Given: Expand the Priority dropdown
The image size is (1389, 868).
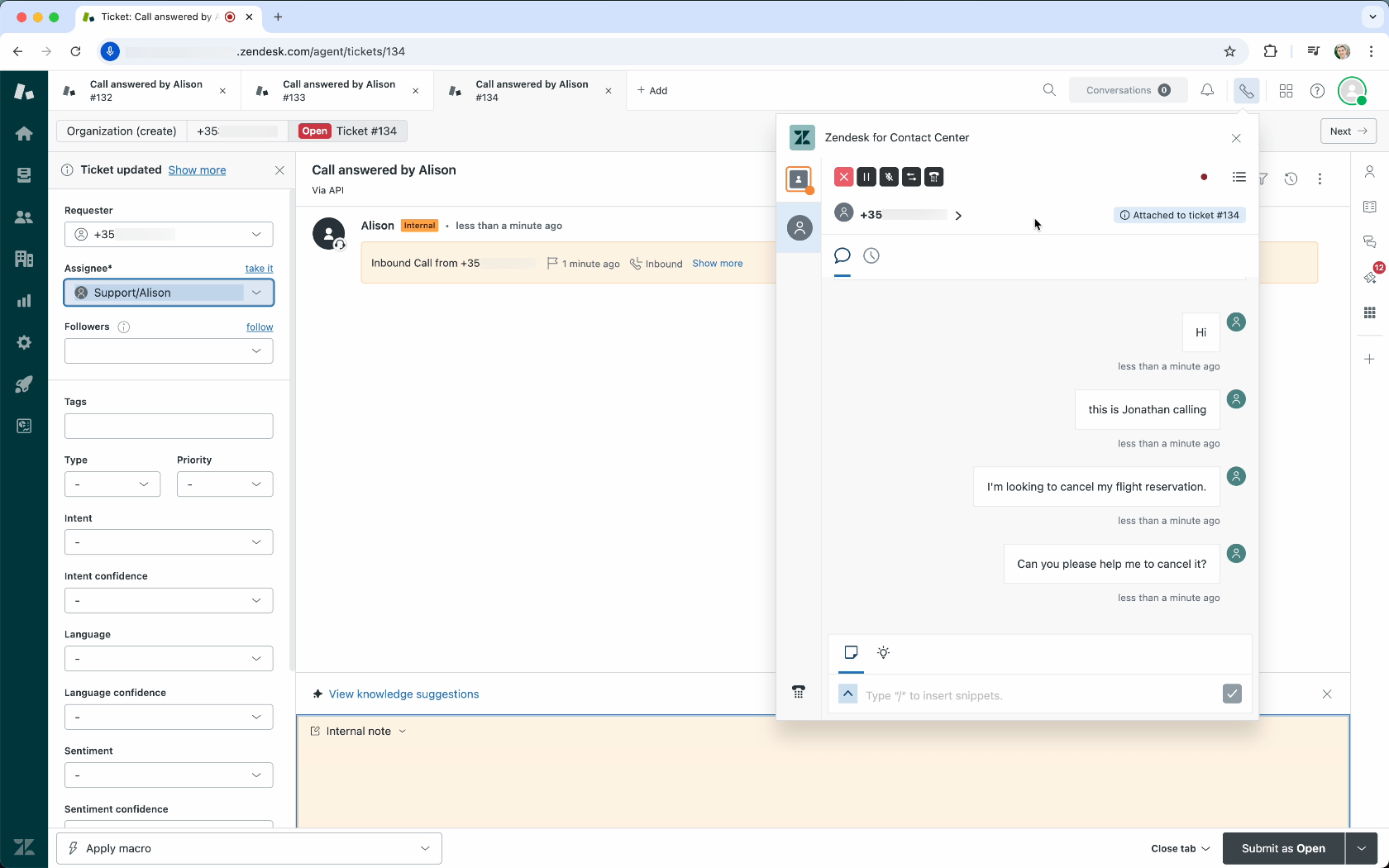Looking at the screenshot, I should pyautogui.click(x=224, y=484).
